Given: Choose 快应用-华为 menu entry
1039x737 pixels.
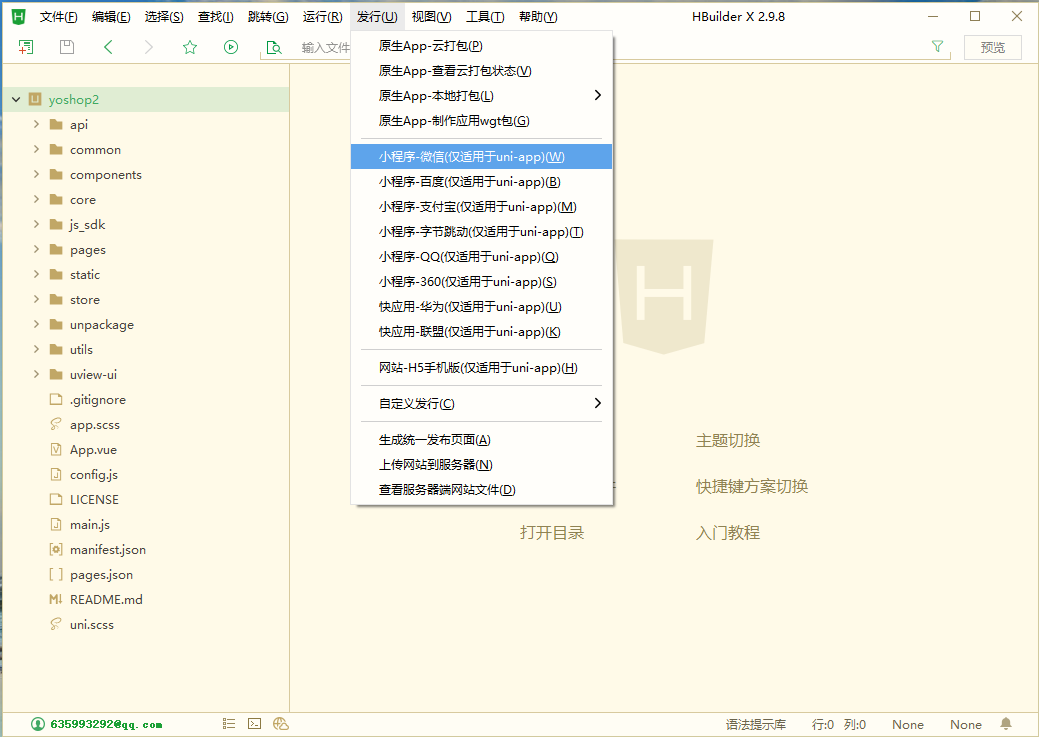Looking at the screenshot, I should coord(482,307).
